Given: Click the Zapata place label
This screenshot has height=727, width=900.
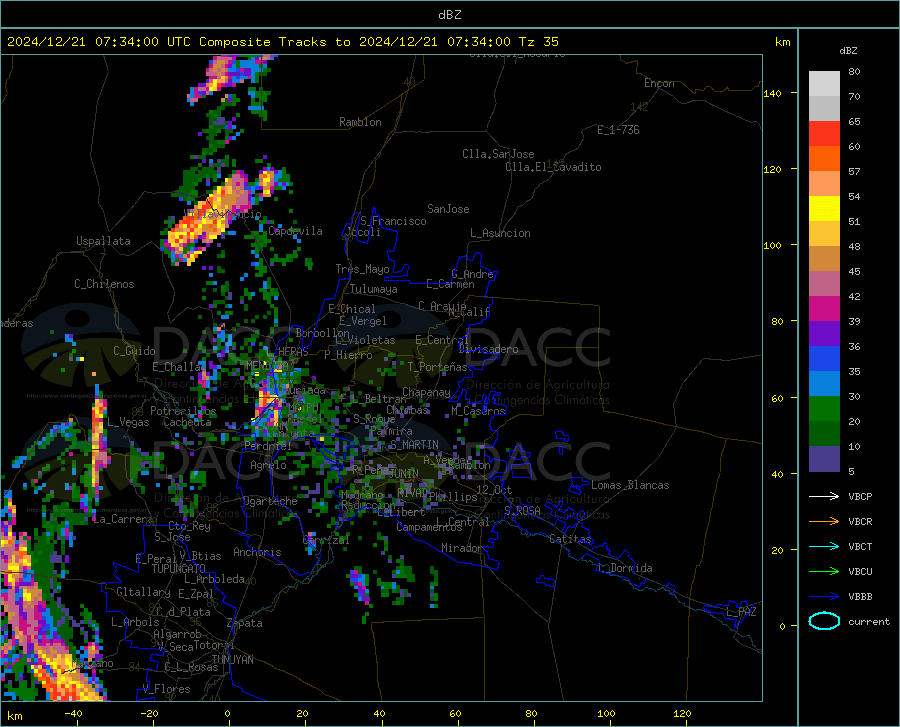Looking at the screenshot, I should 245,623.
